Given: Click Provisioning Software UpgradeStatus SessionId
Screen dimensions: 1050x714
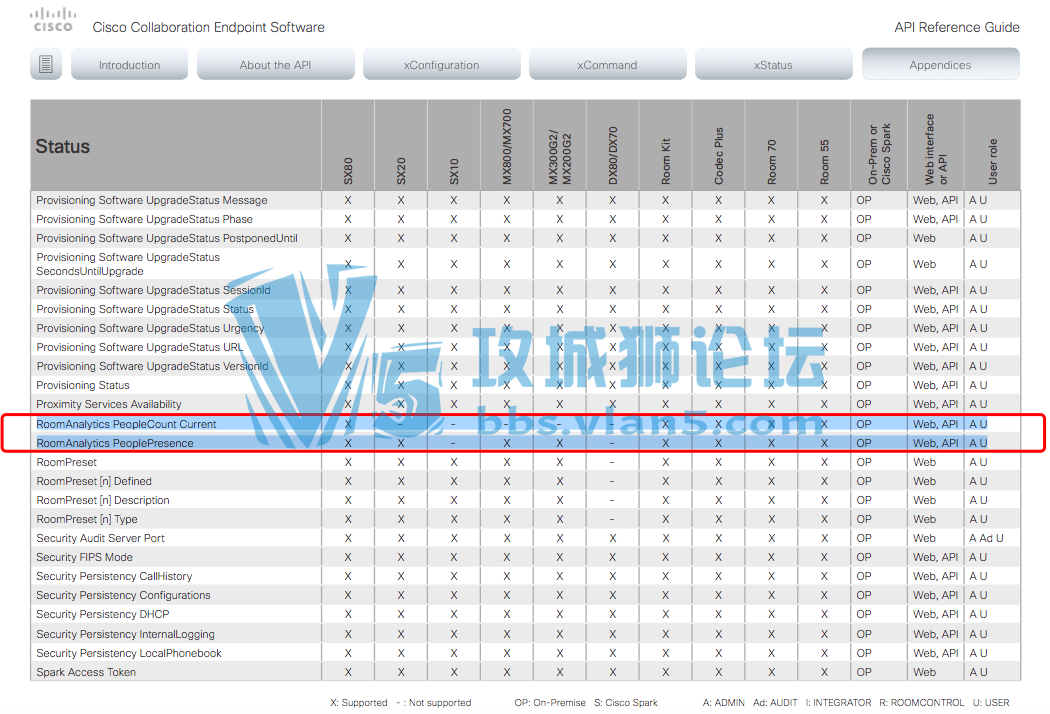Looking at the screenshot, I should pos(153,290).
